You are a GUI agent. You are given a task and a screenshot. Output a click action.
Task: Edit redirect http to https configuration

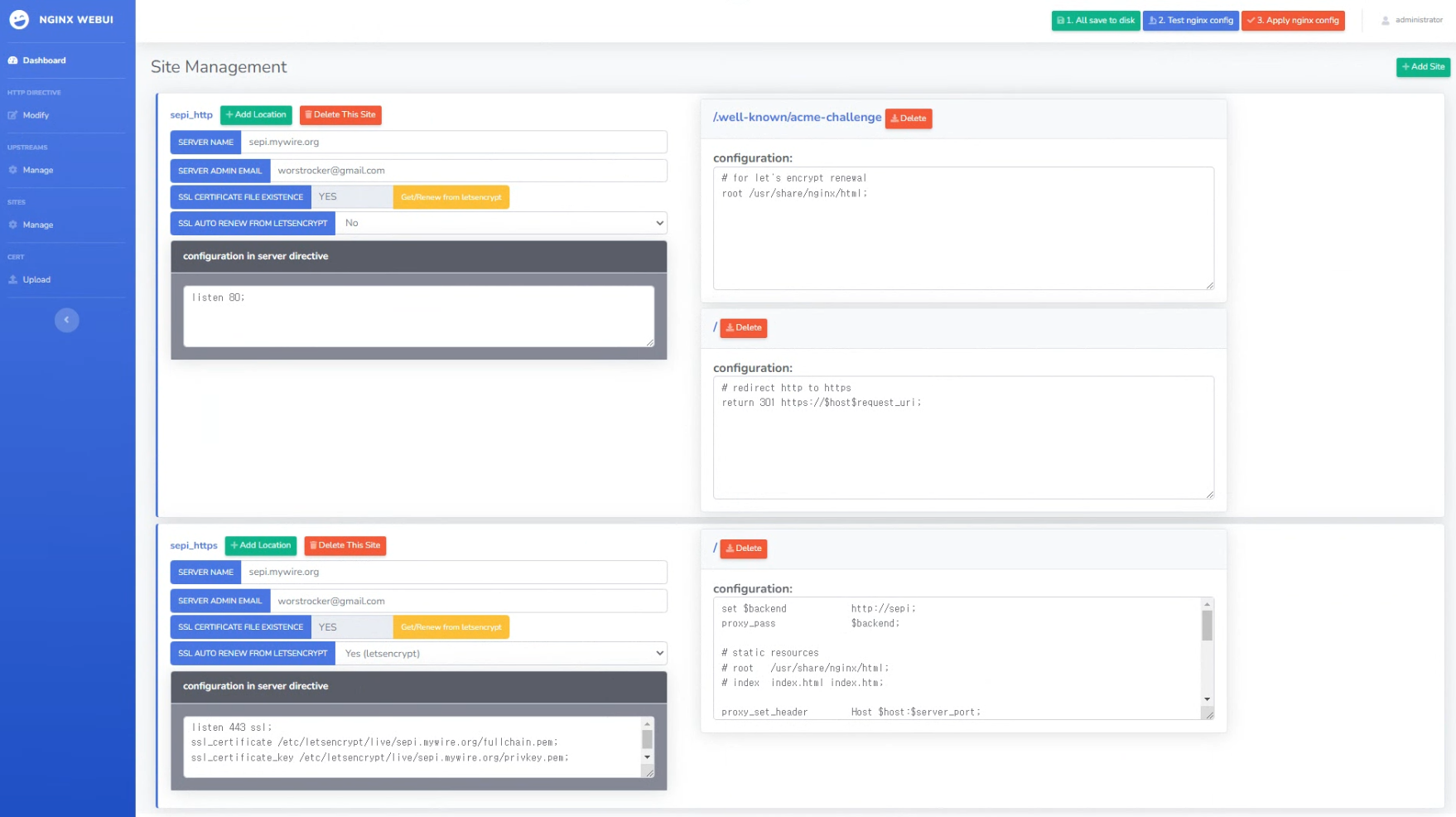click(x=963, y=438)
